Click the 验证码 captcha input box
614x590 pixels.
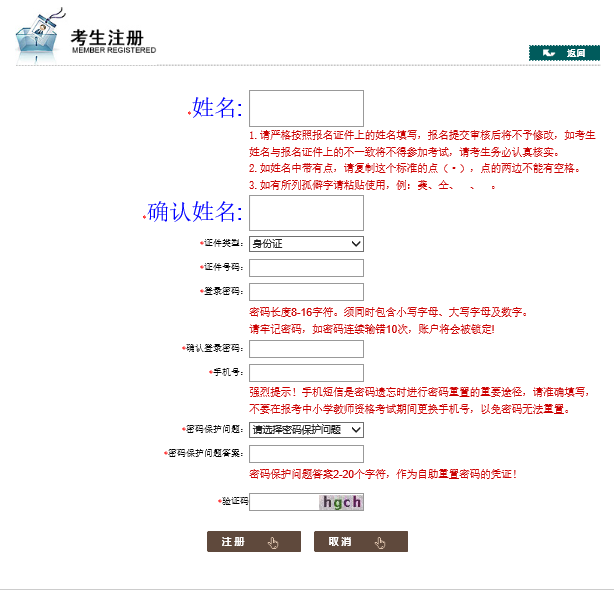pyautogui.click(x=283, y=502)
